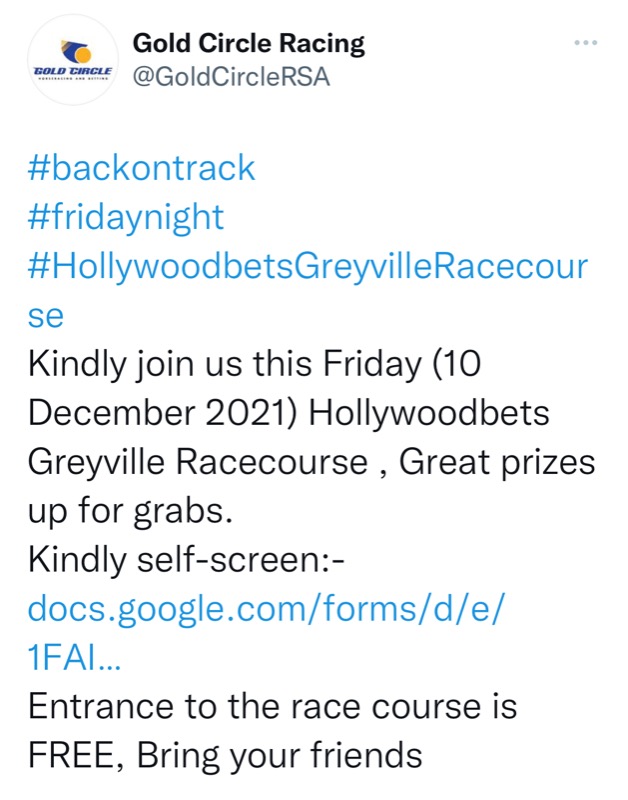Viewport: 628px width, 800px height.
Task: Click the 'Kindly self-screen:-' text
Action: click(186, 559)
